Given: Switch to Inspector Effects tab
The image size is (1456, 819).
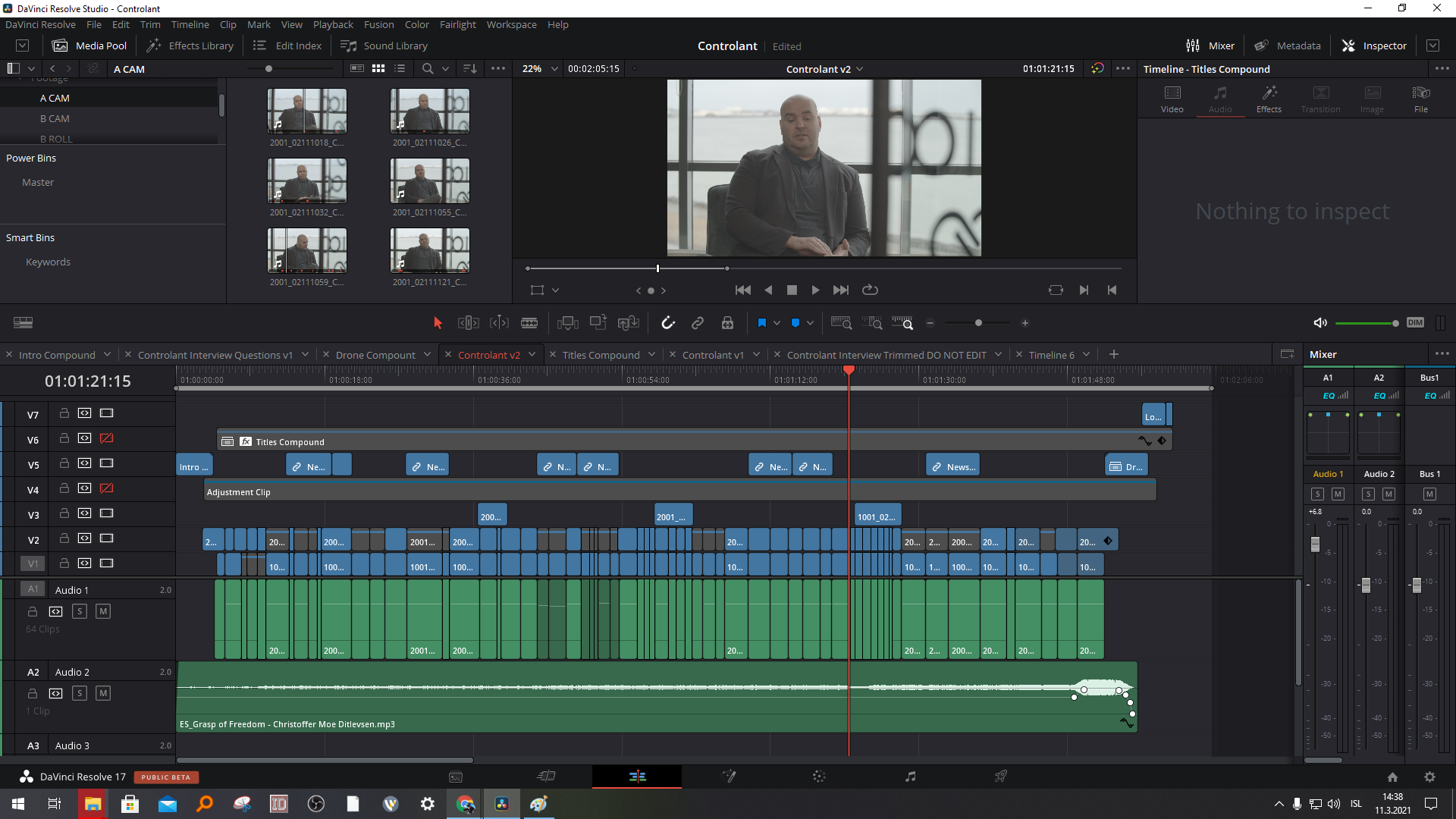Looking at the screenshot, I should tap(1269, 99).
